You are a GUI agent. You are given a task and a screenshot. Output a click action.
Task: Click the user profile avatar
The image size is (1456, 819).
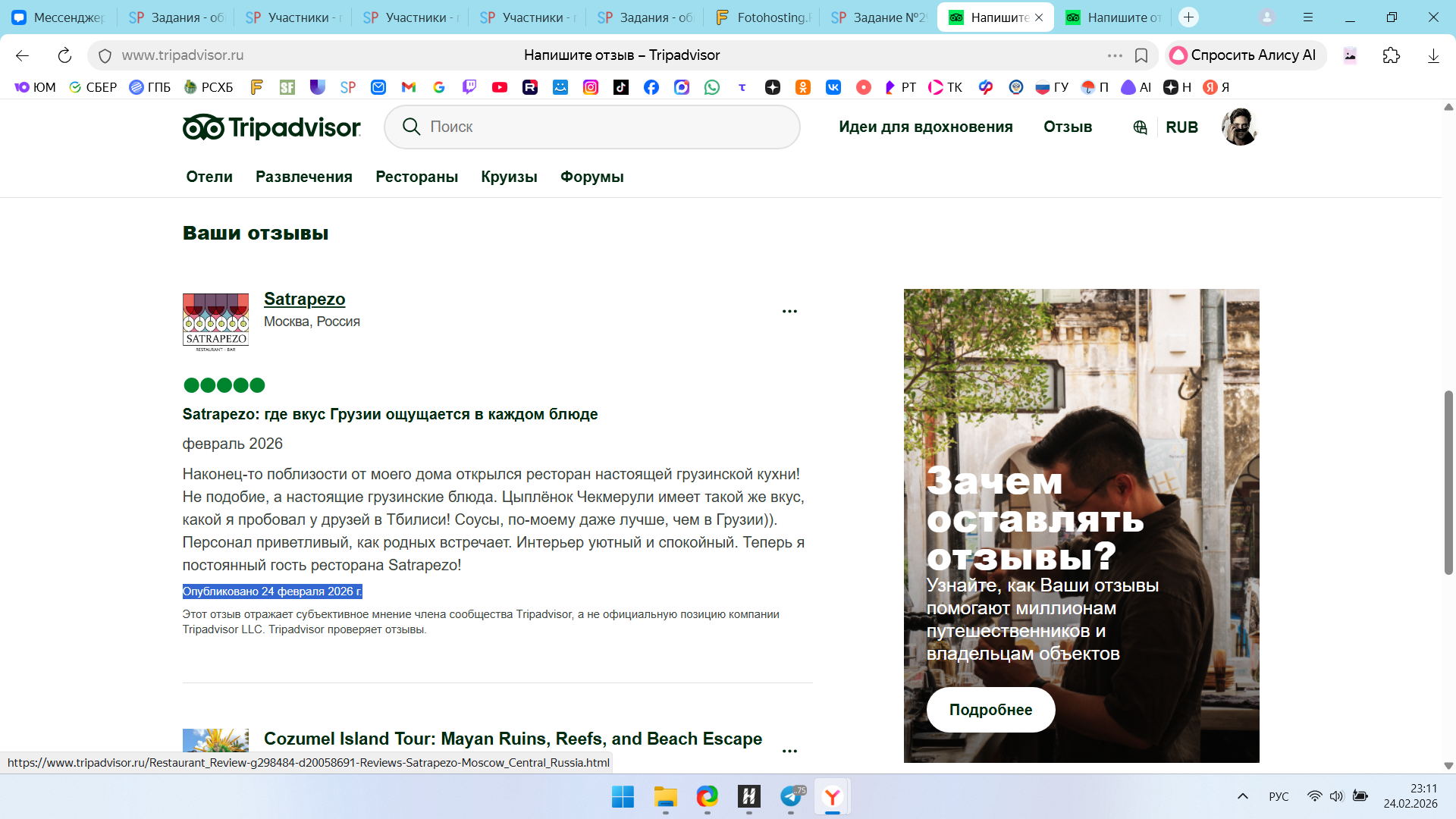[1239, 127]
